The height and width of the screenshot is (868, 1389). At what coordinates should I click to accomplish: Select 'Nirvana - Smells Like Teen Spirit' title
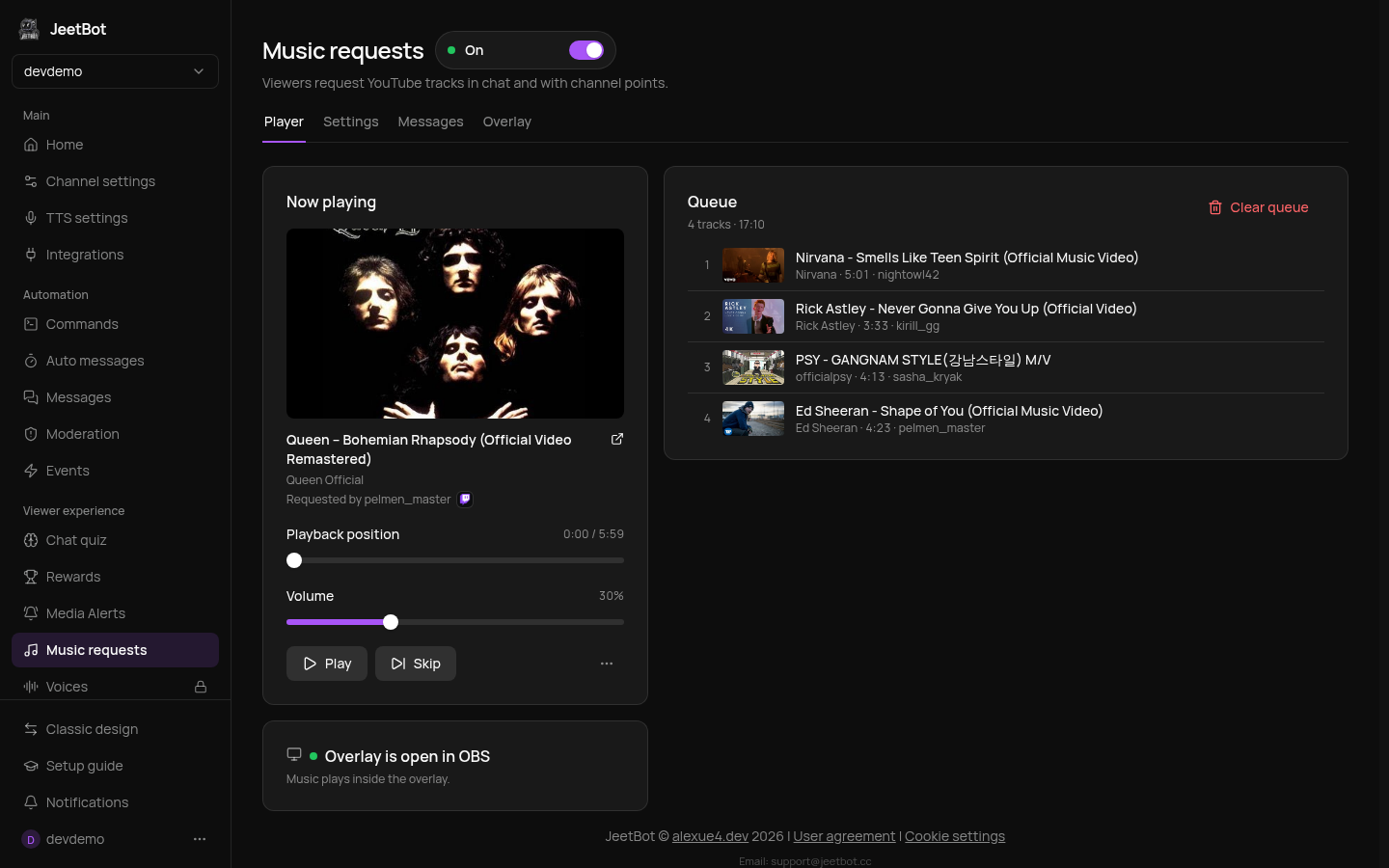click(x=967, y=258)
